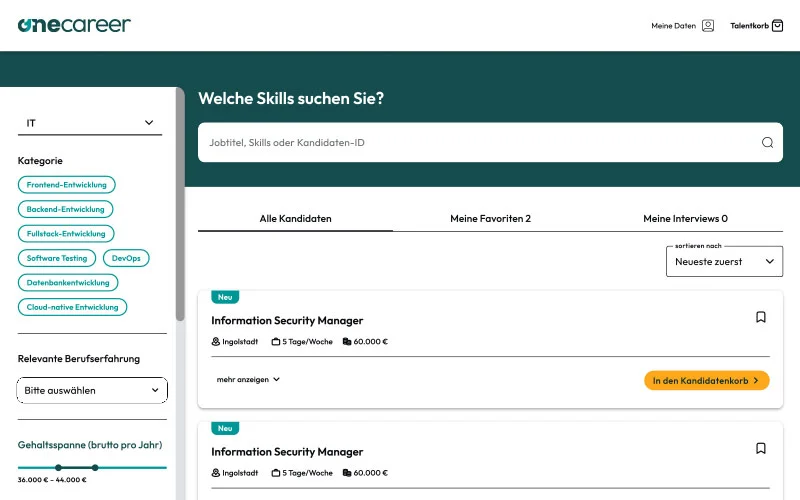Click the location icon beside Ingolstadt in first card

coord(215,341)
